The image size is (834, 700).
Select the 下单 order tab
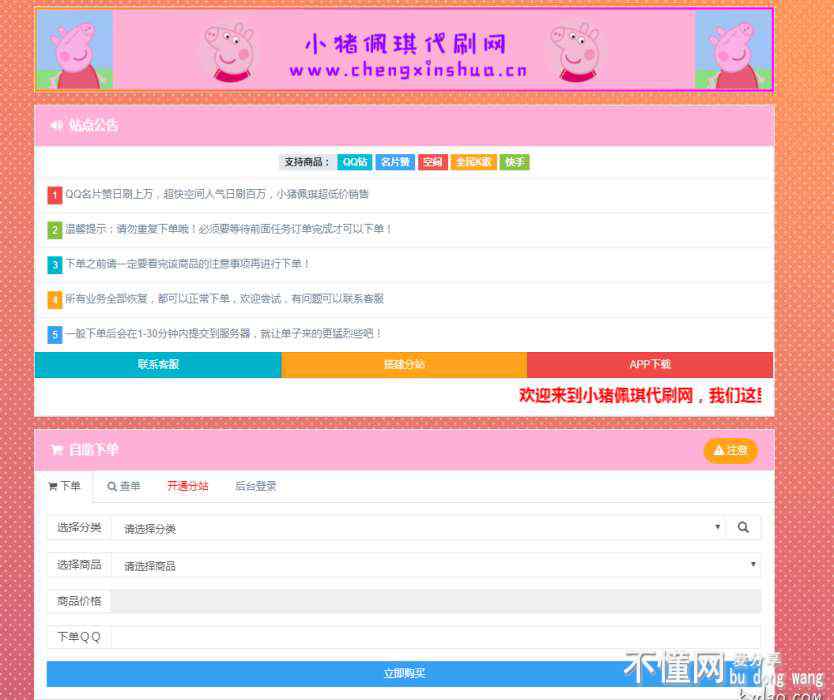pos(64,487)
